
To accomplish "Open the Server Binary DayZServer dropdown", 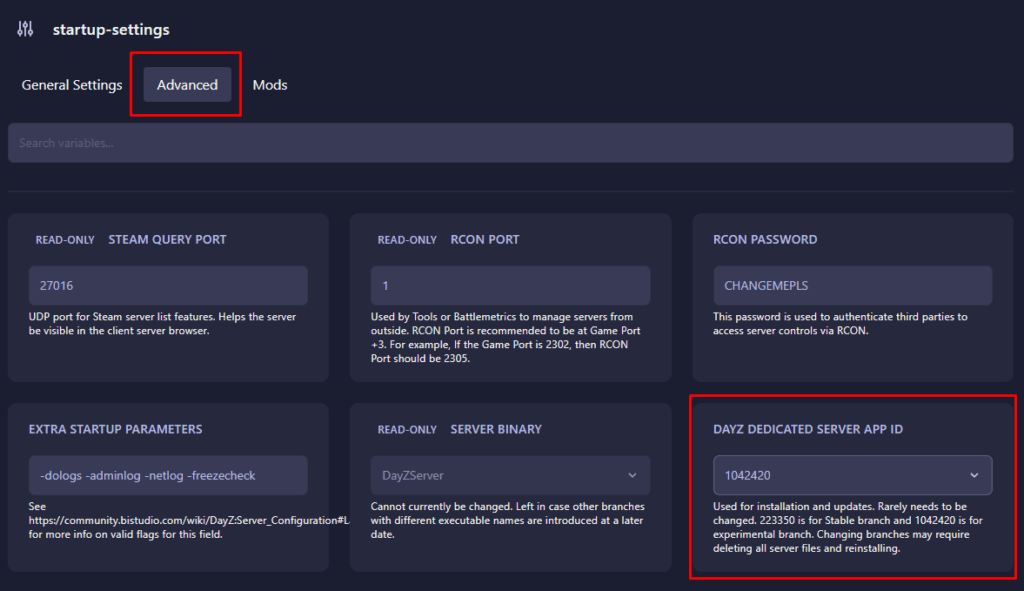I will coord(511,475).
